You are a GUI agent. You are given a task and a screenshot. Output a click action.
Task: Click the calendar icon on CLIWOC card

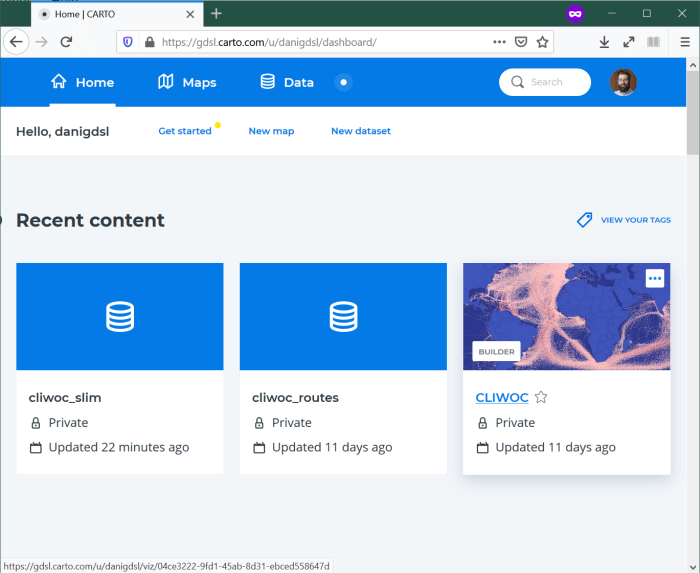(483, 448)
